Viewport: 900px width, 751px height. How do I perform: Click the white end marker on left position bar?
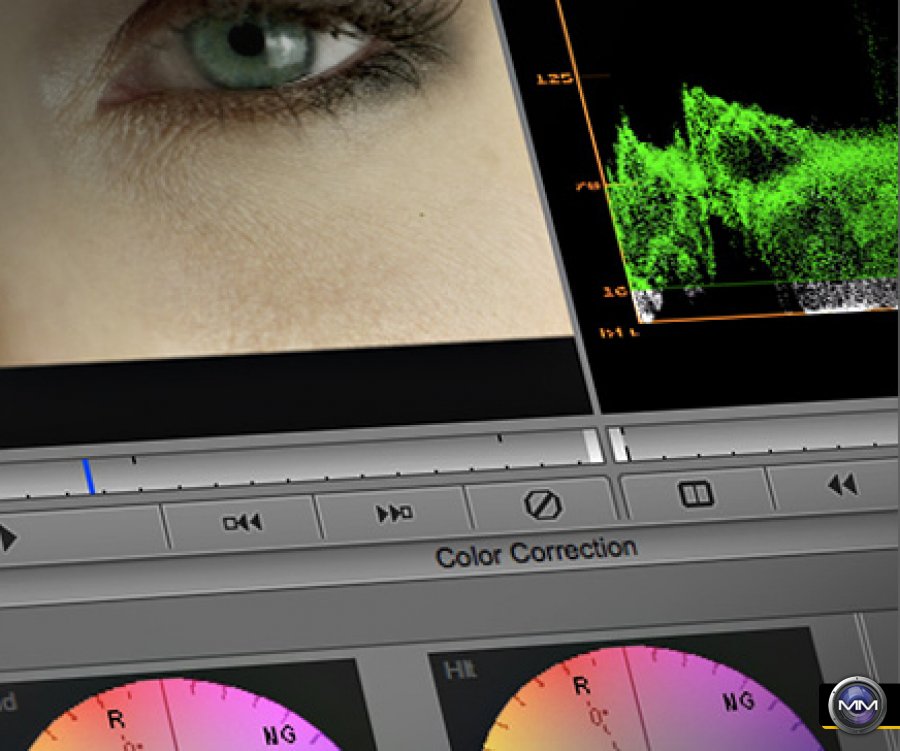pyautogui.click(x=594, y=445)
